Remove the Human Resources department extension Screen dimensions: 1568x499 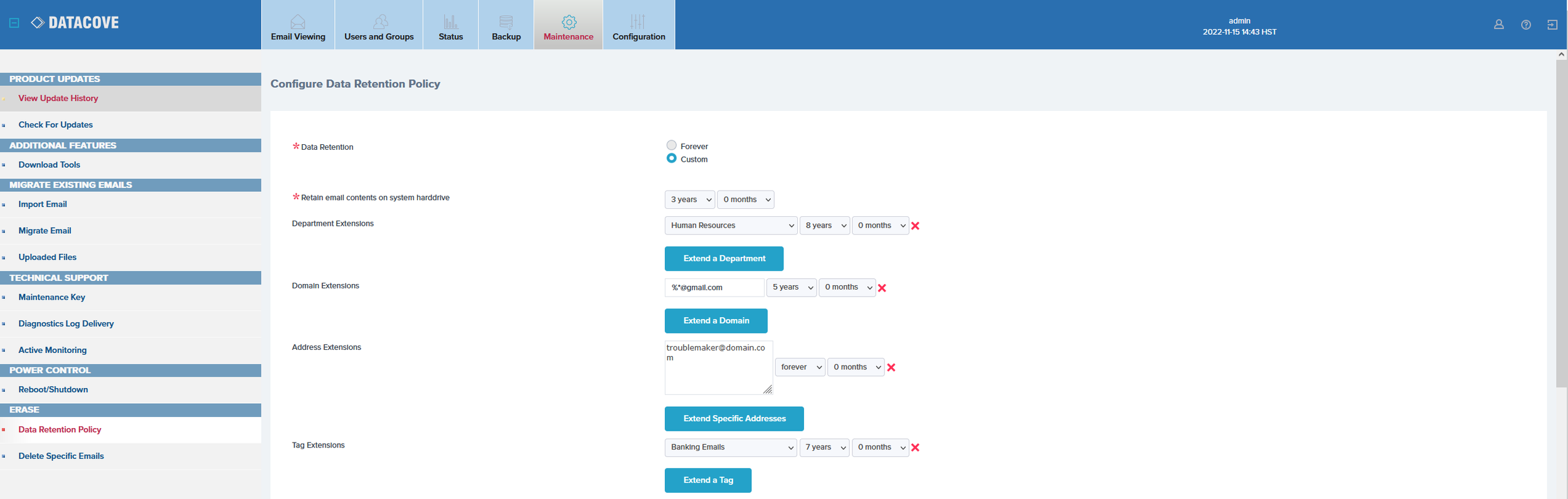pos(915,226)
